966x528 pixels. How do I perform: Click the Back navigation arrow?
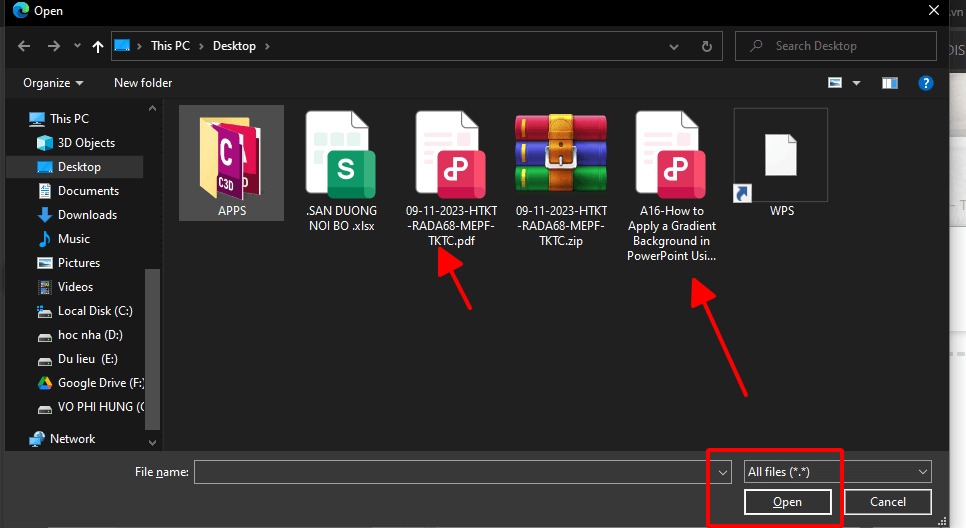(x=24, y=46)
